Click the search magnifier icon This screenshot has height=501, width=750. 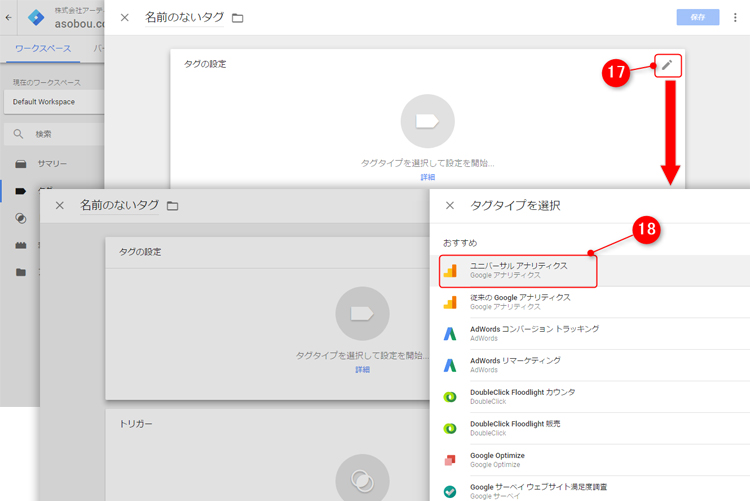pos(18,134)
